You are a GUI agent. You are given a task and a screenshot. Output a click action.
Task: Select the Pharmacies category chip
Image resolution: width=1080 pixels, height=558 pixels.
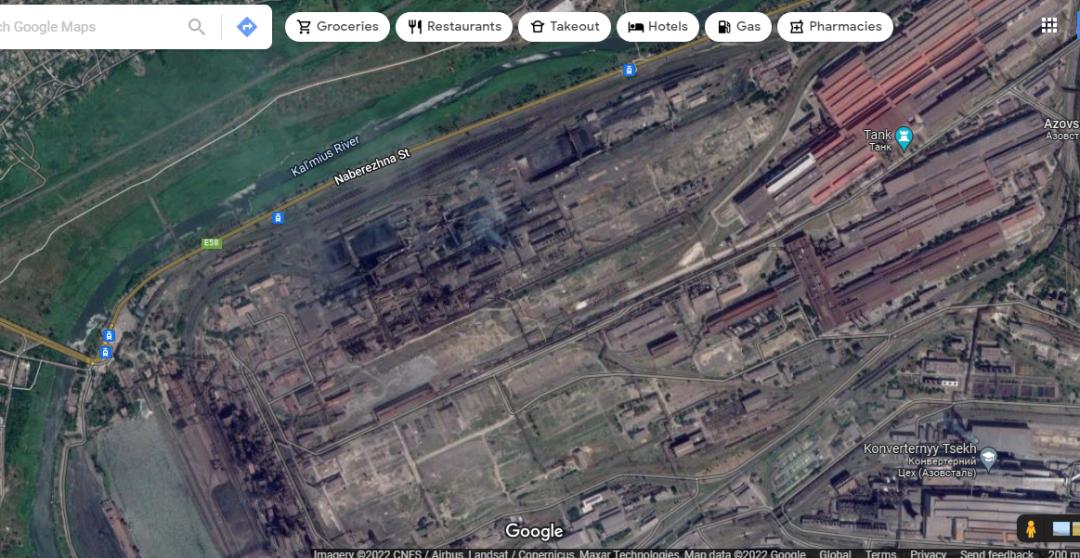point(835,27)
